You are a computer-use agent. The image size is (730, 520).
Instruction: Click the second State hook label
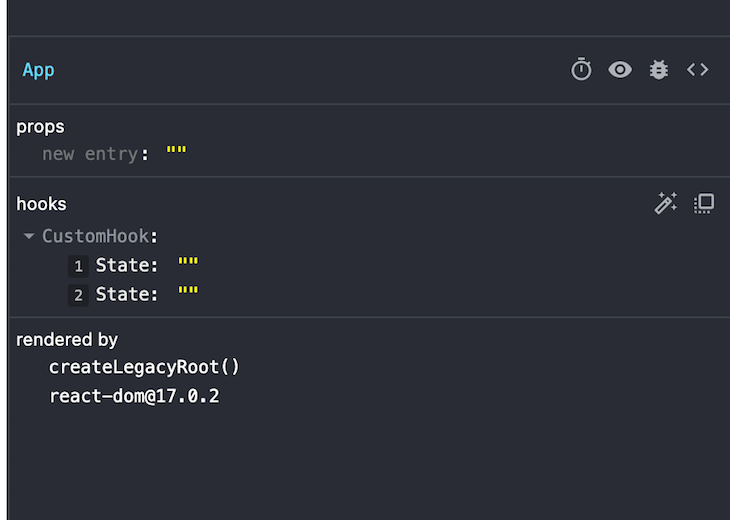coord(127,294)
